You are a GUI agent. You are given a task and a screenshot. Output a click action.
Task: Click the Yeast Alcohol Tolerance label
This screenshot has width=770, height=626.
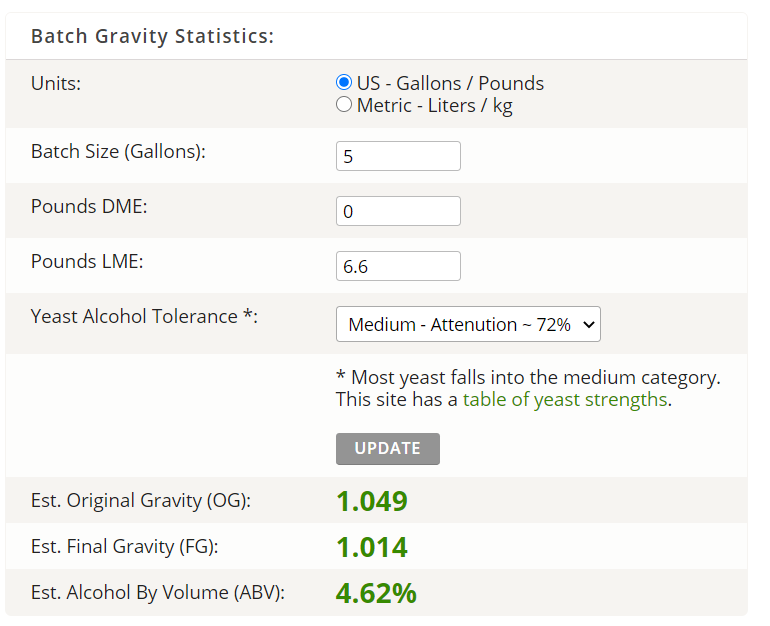click(x=144, y=317)
